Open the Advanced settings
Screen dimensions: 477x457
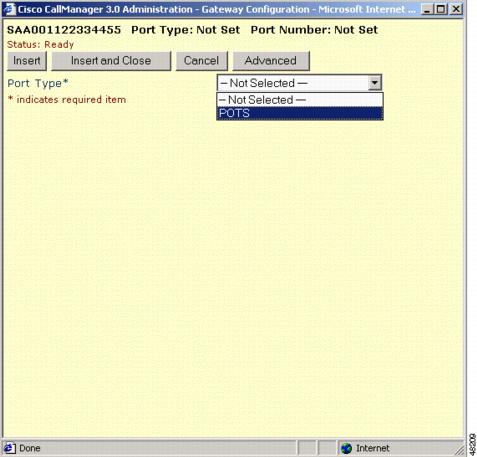(x=271, y=61)
